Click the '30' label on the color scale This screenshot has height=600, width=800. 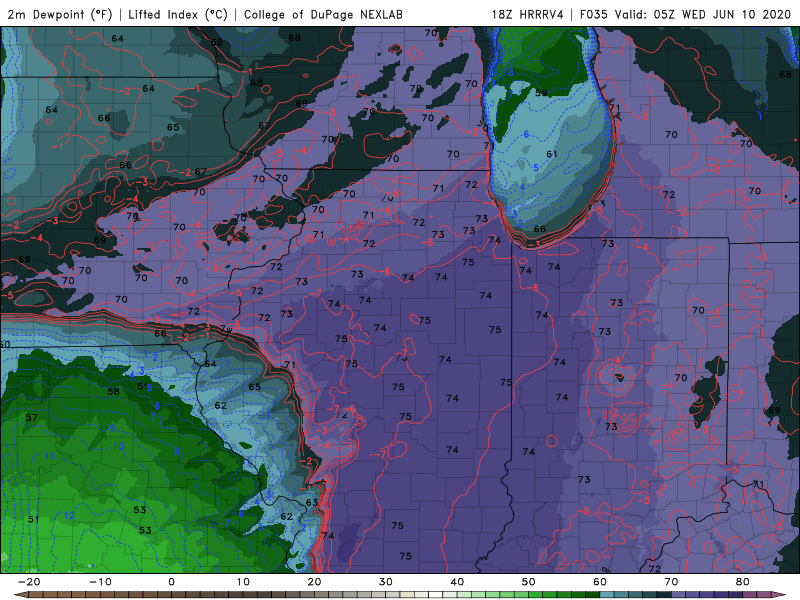tap(386, 582)
